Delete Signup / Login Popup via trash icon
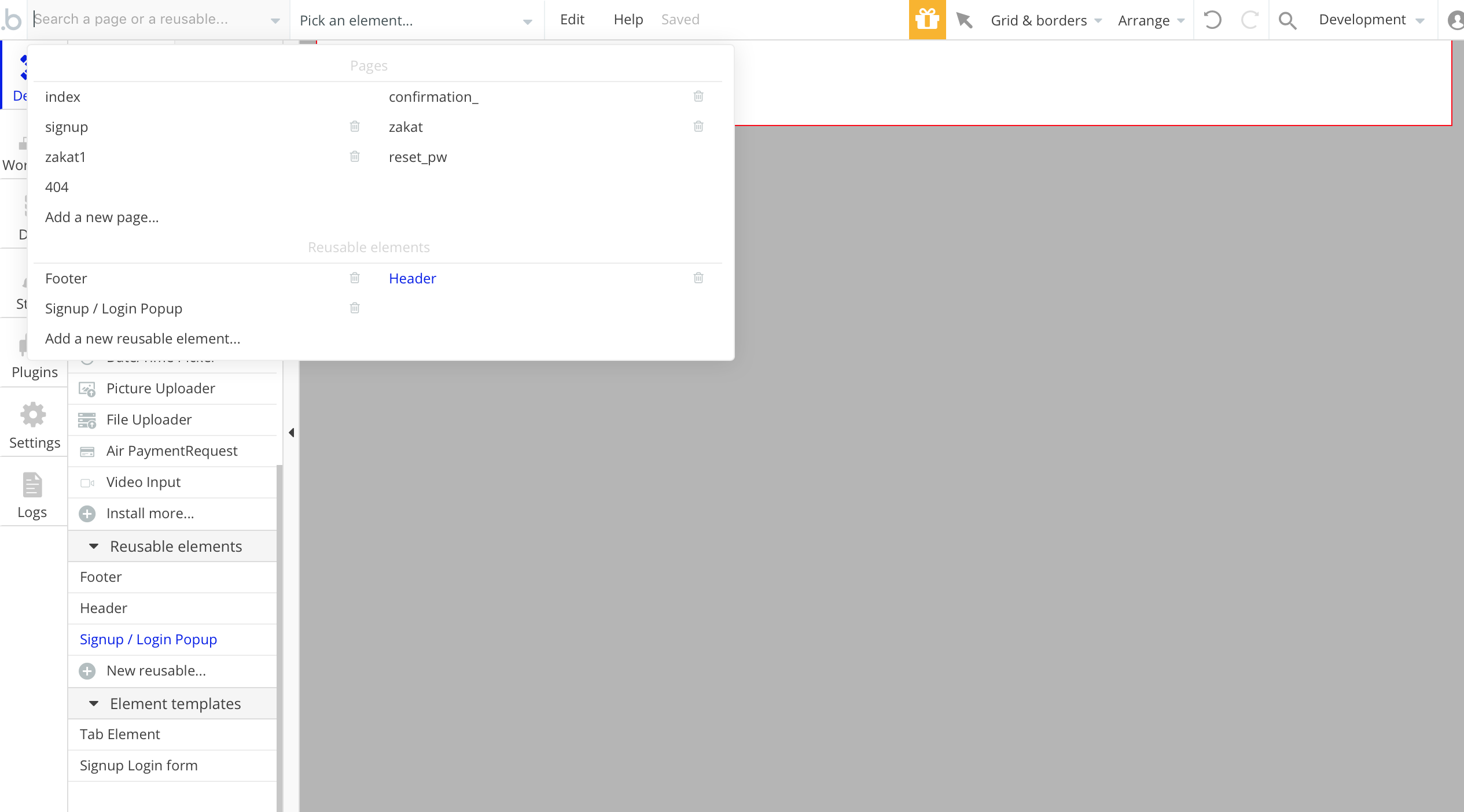The image size is (1464, 812). [355, 308]
